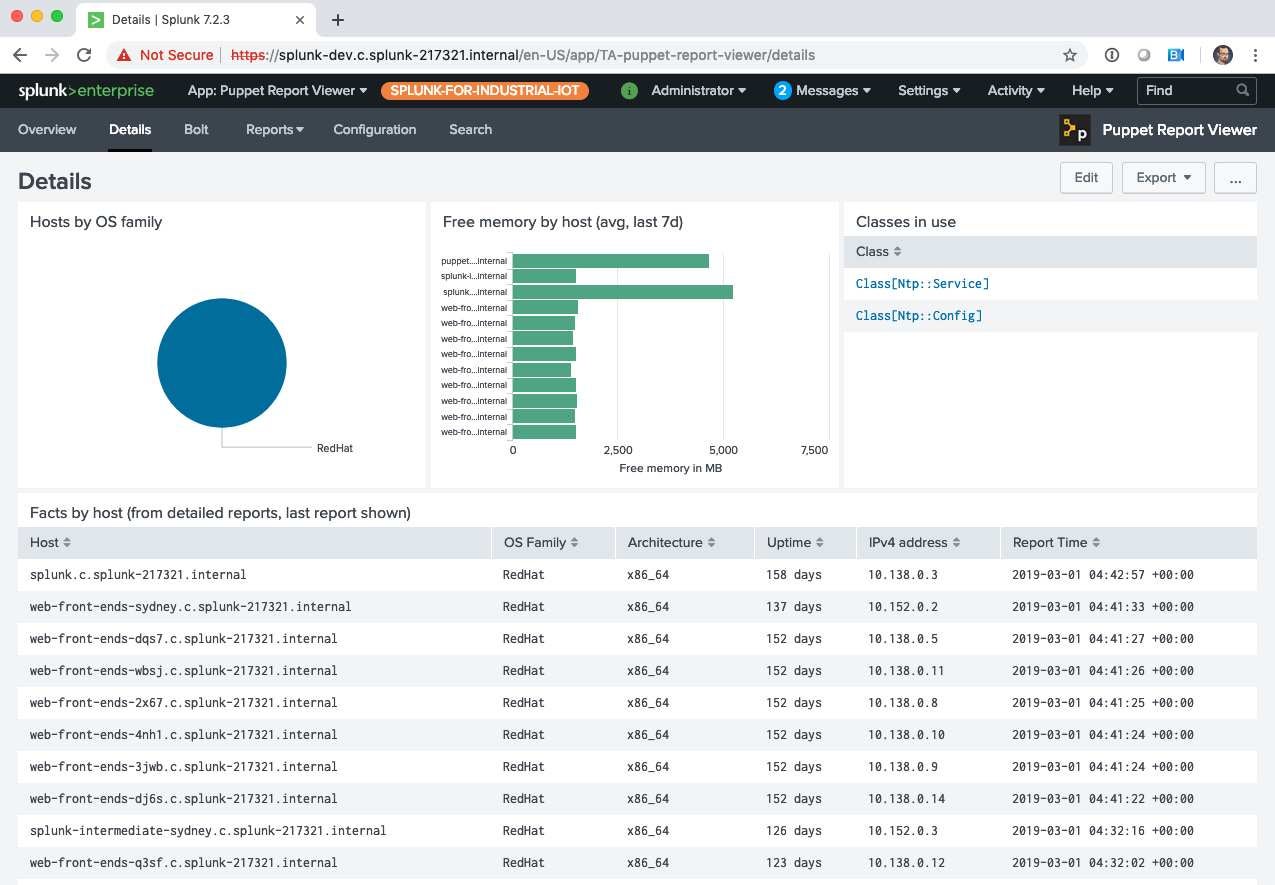Screen dimensions: 1275x885
Task: Open the Class[Ntp::Config] link
Action: (x=919, y=316)
